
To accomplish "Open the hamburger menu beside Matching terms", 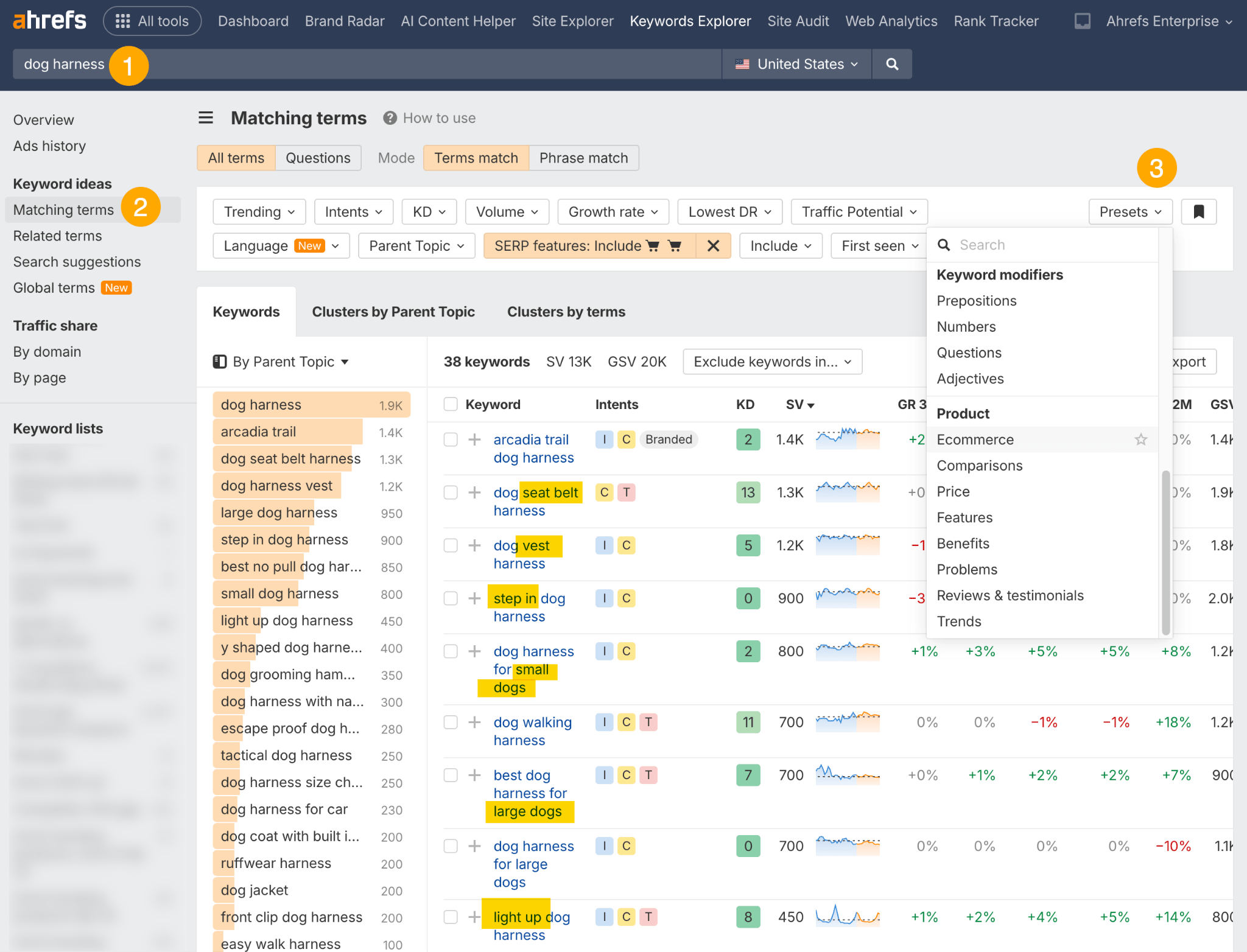I will coord(206,117).
